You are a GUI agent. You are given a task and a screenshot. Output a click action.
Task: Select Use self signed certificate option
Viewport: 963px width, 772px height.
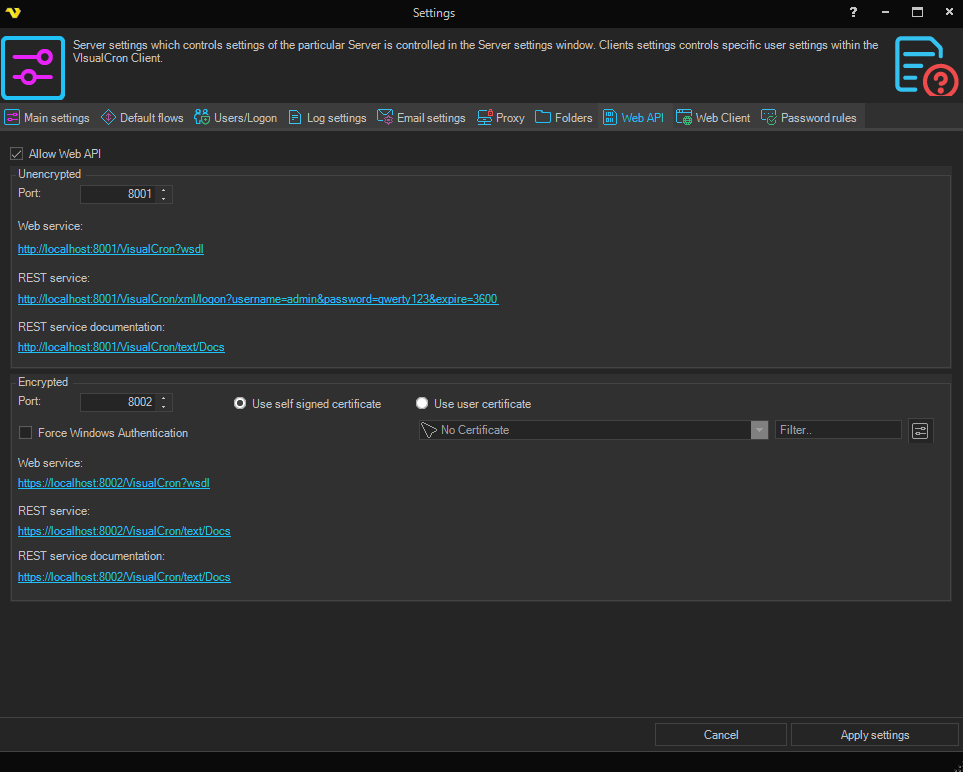(240, 404)
